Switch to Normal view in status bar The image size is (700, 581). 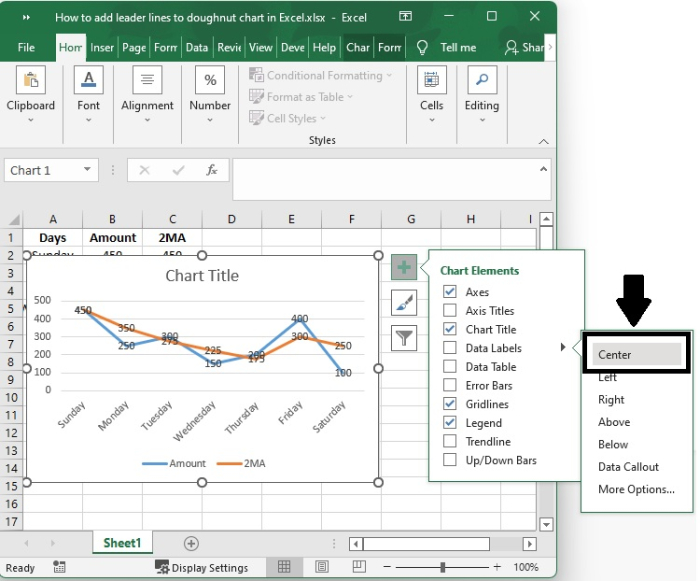pyautogui.click(x=284, y=567)
